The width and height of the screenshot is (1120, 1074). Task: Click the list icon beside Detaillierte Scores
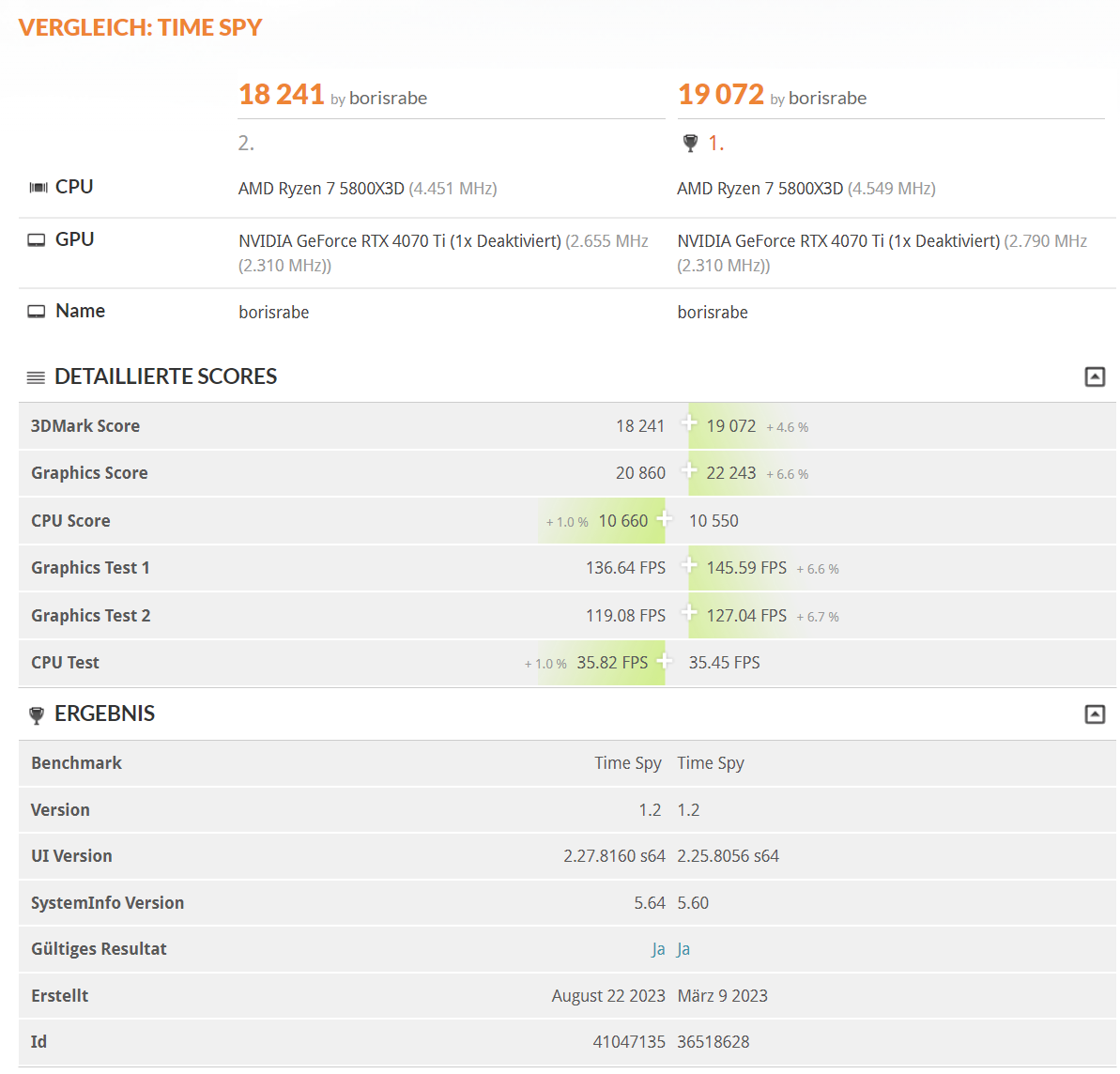[x=36, y=377]
